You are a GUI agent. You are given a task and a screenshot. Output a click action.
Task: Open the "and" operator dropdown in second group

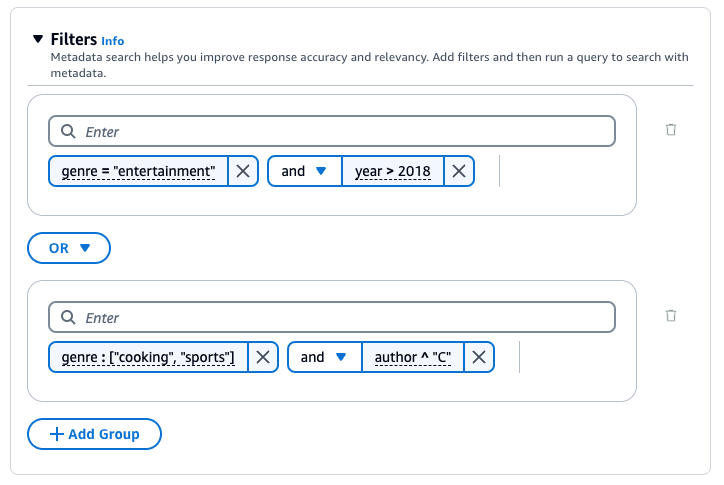[324, 357]
